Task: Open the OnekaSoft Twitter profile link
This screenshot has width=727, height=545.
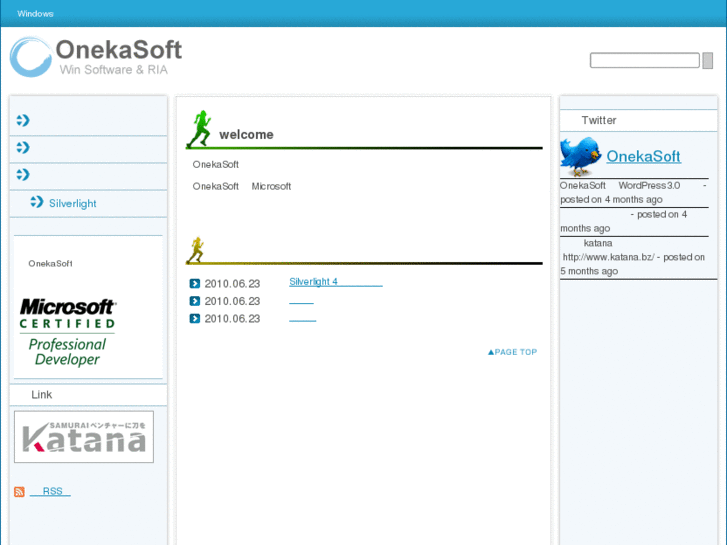Action: coord(644,156)
